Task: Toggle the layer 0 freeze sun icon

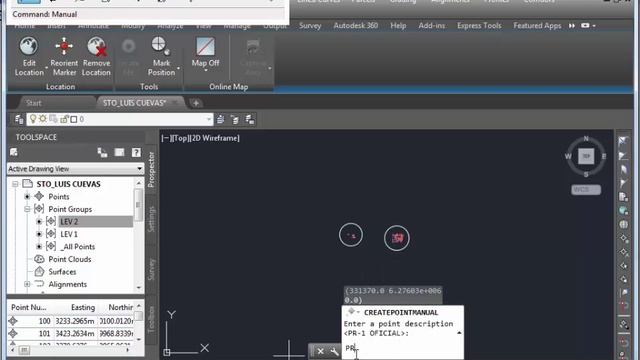Action: (x=42, y=119)
